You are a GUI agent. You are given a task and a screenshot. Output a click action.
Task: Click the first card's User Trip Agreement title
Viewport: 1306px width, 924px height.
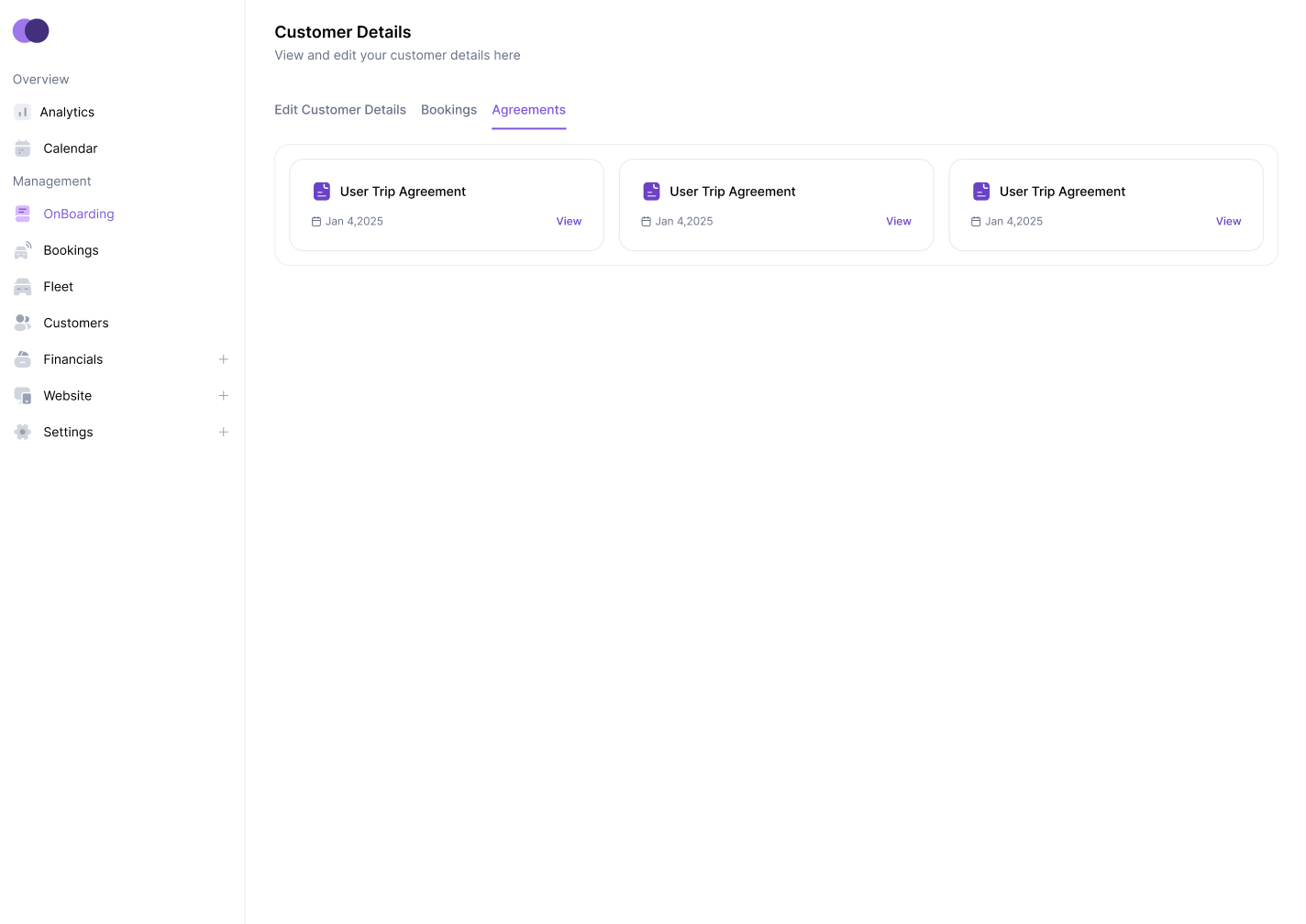(x=403, y=192)
